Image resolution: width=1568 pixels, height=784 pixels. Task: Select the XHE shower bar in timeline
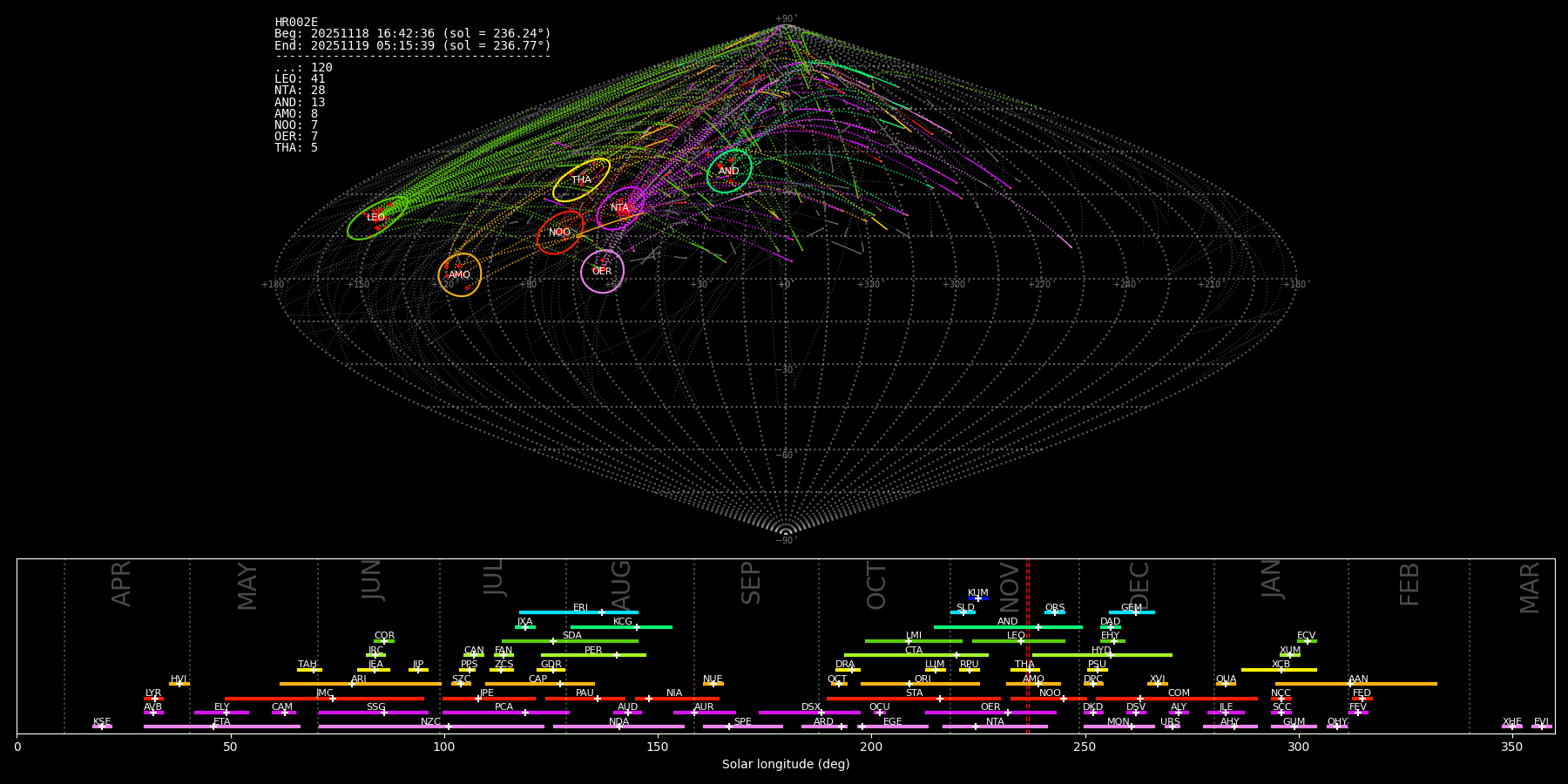(1512, 727)
